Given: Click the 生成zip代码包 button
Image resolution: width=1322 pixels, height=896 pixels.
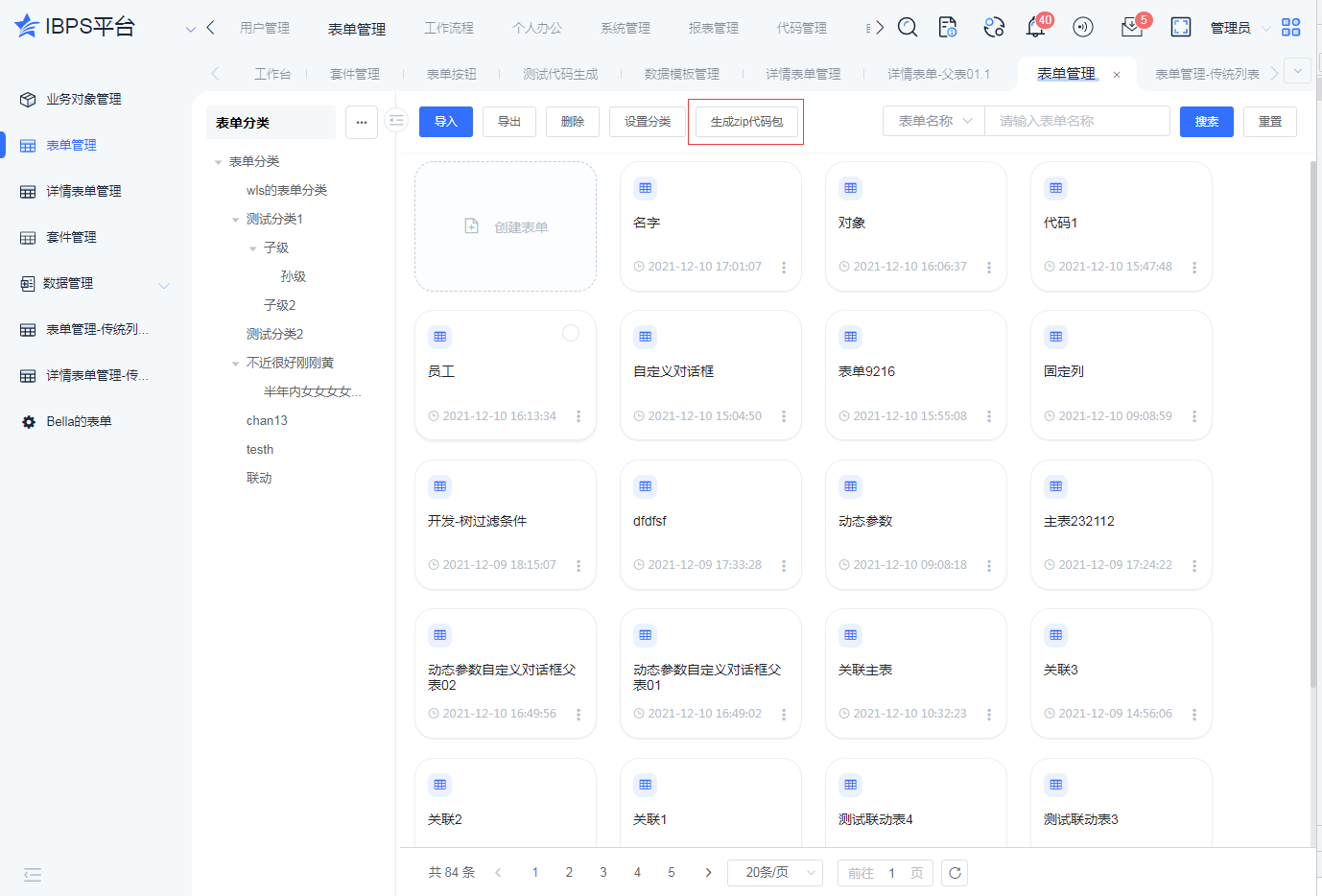Looking at the screenshot, I should point(746,122).
